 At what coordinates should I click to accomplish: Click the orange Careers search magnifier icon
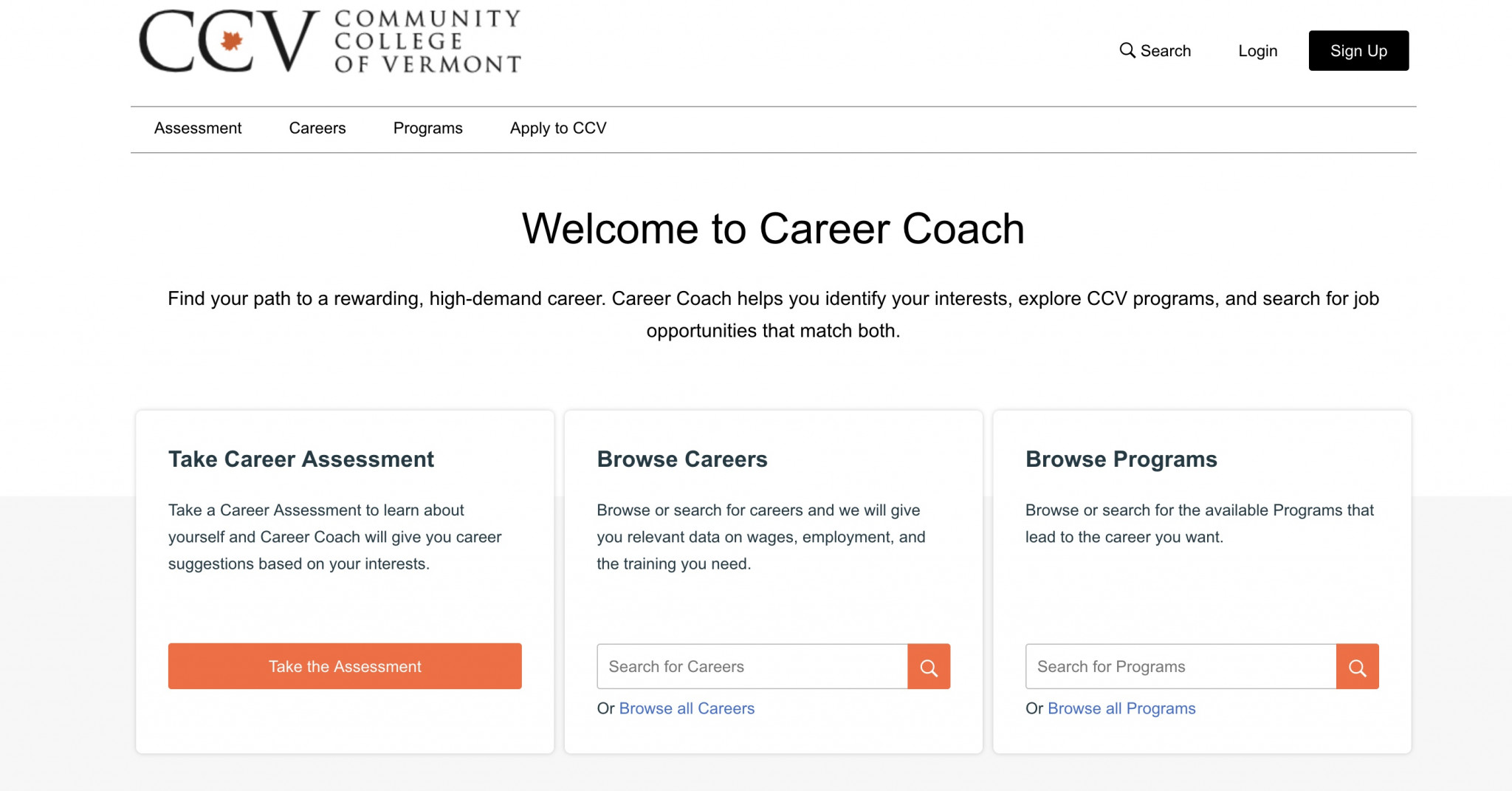[x=928, y=665]
